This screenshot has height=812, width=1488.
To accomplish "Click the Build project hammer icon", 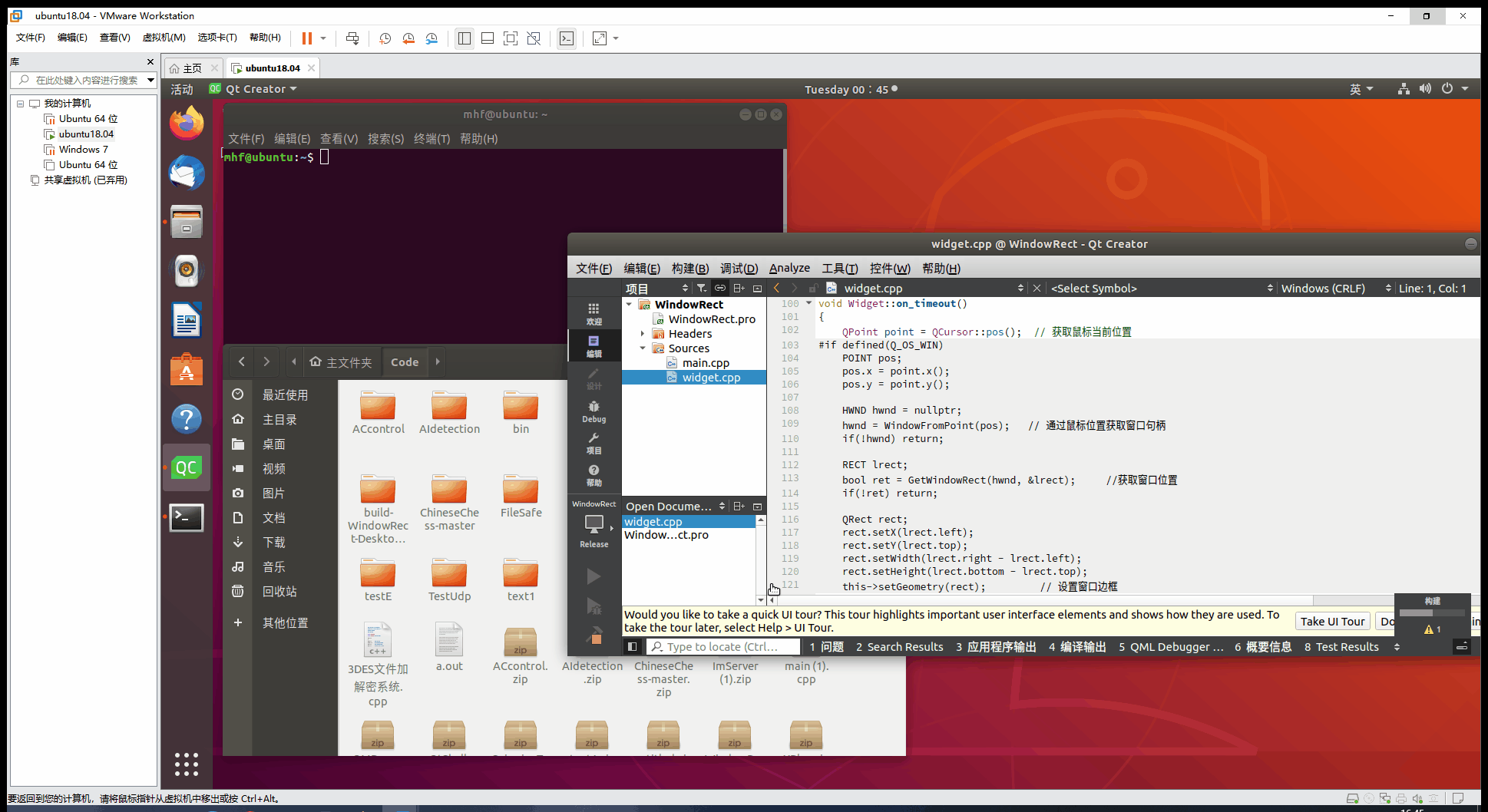I will (x=594, y=636).
